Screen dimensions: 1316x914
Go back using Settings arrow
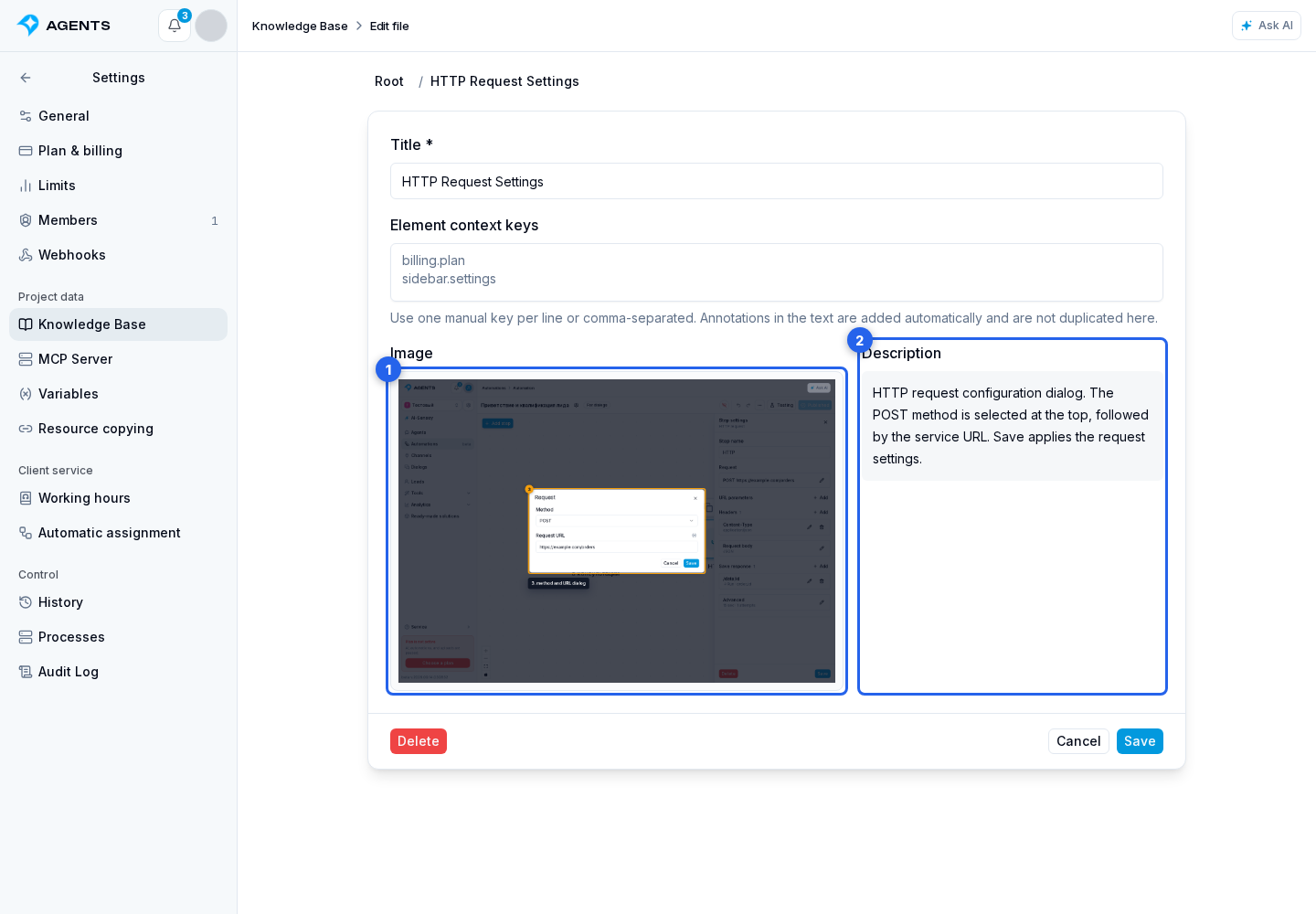(26, 78)
